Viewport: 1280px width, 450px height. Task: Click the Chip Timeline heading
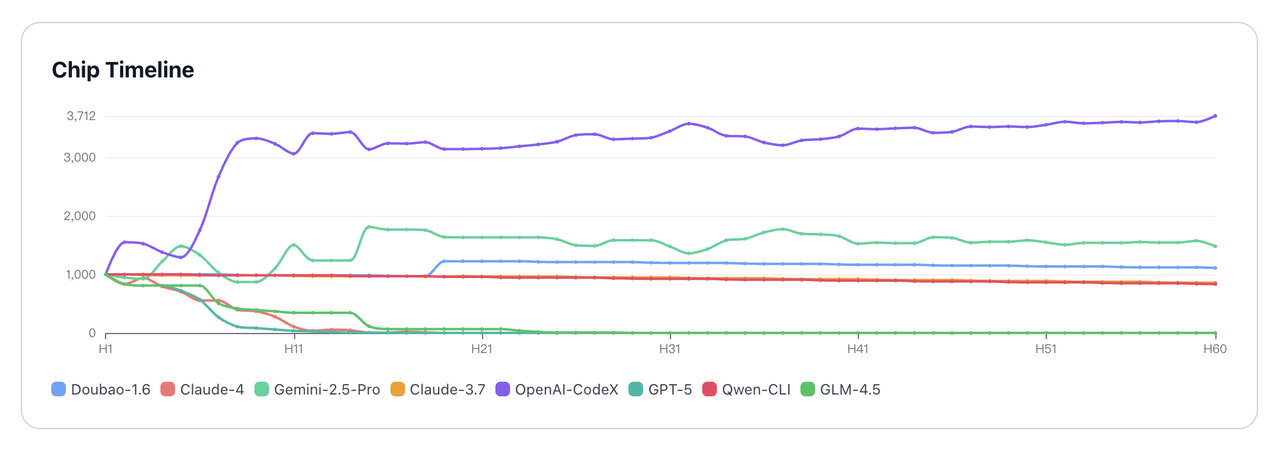[x=123, y=70]
